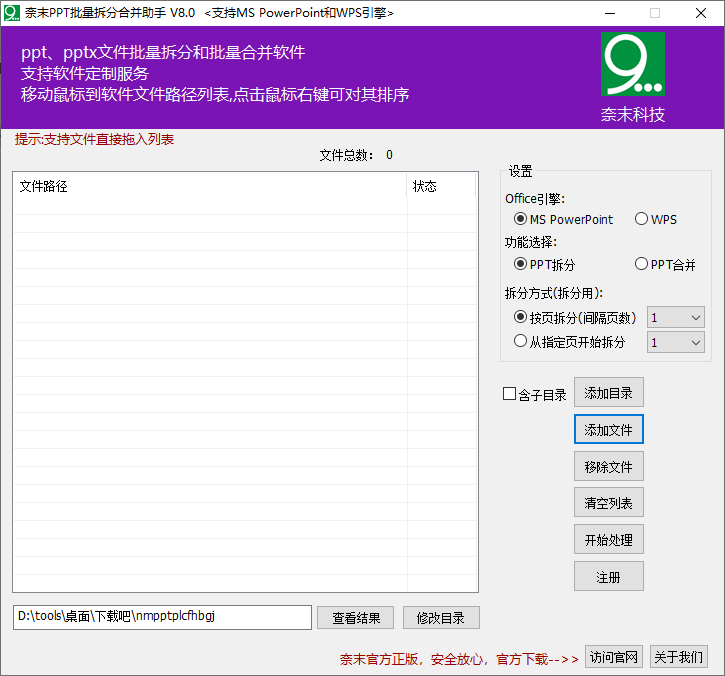Enable the 含子目录 checkbox

click(535, 394)
